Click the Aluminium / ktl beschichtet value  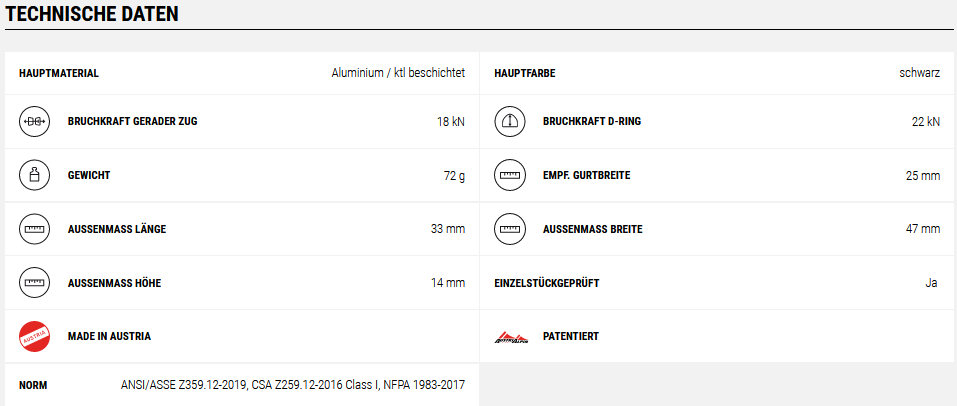click(x=398, y=73)
